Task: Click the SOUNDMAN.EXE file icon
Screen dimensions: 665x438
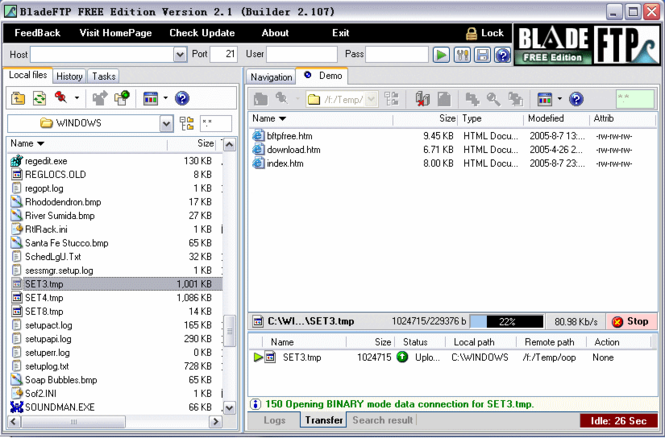Action: click(x=17, y=407)
